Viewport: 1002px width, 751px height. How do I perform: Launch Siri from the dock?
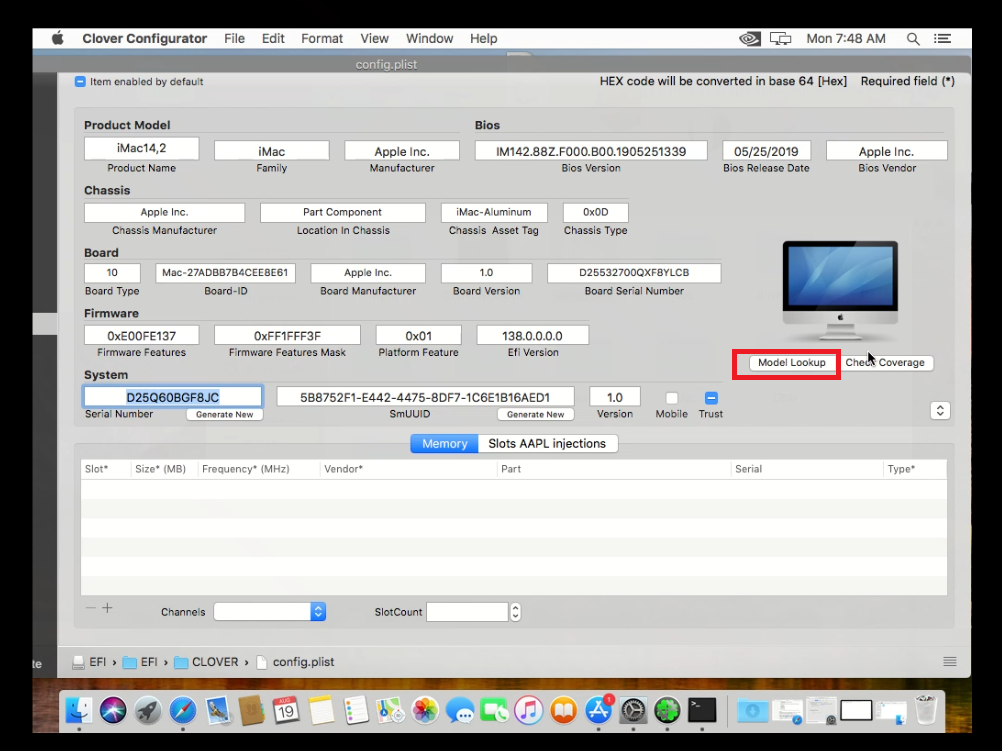[113, 710]
